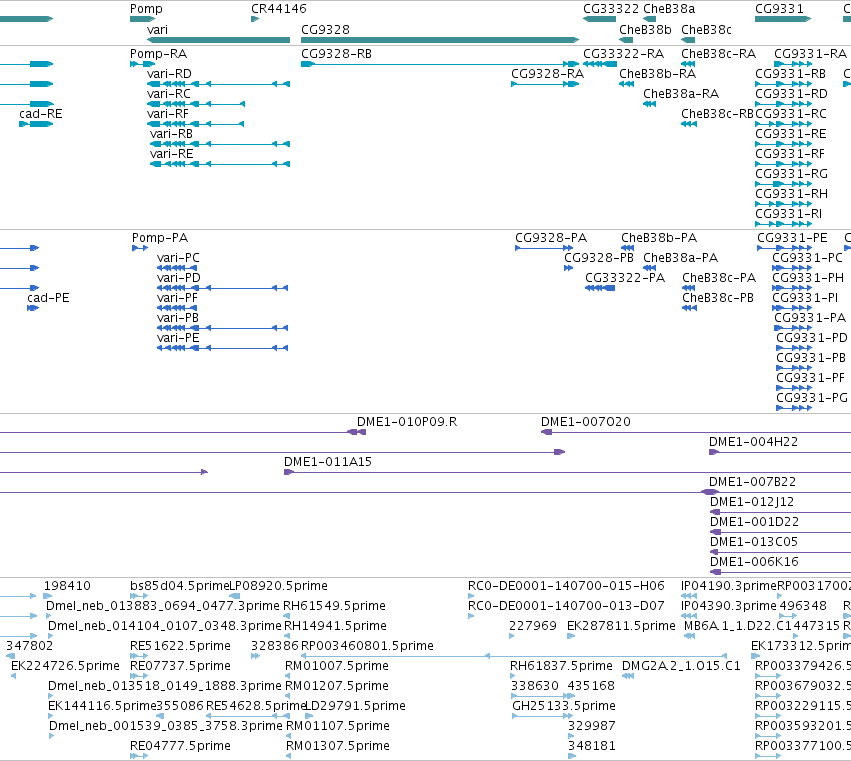The height and width of the screenshot is (761, 851).
Task: Select the vari-PB protein label
Action: pos(177,318)
